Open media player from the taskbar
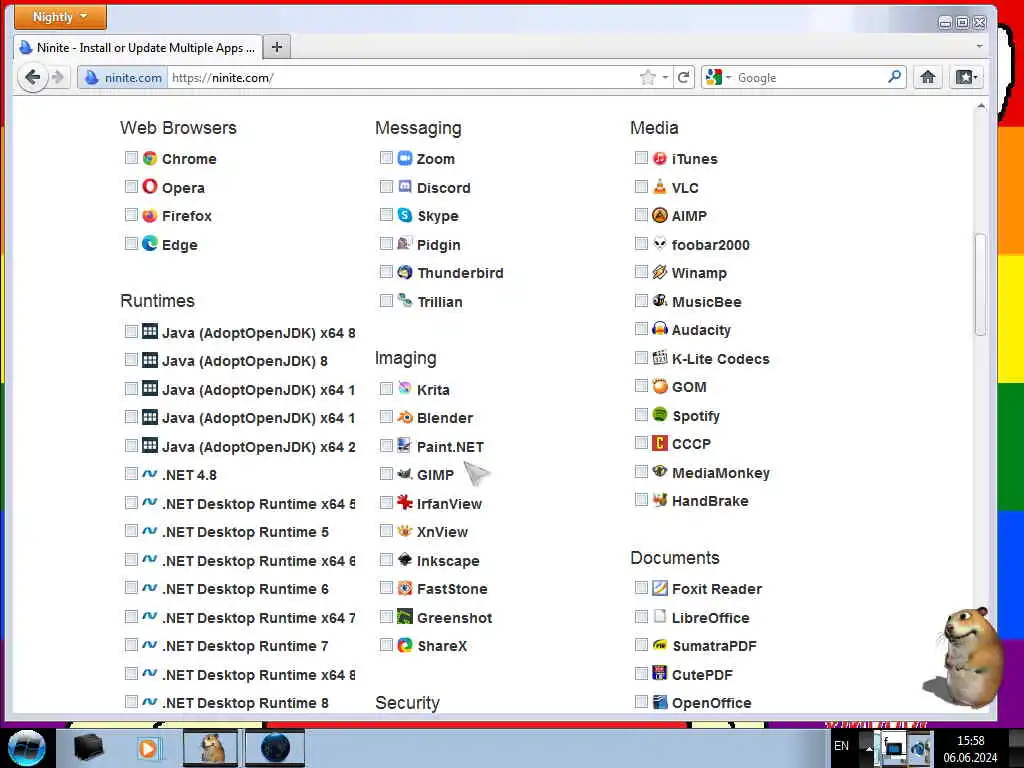Viewport: 1024px width, 768px height. (x=148, y=748)
